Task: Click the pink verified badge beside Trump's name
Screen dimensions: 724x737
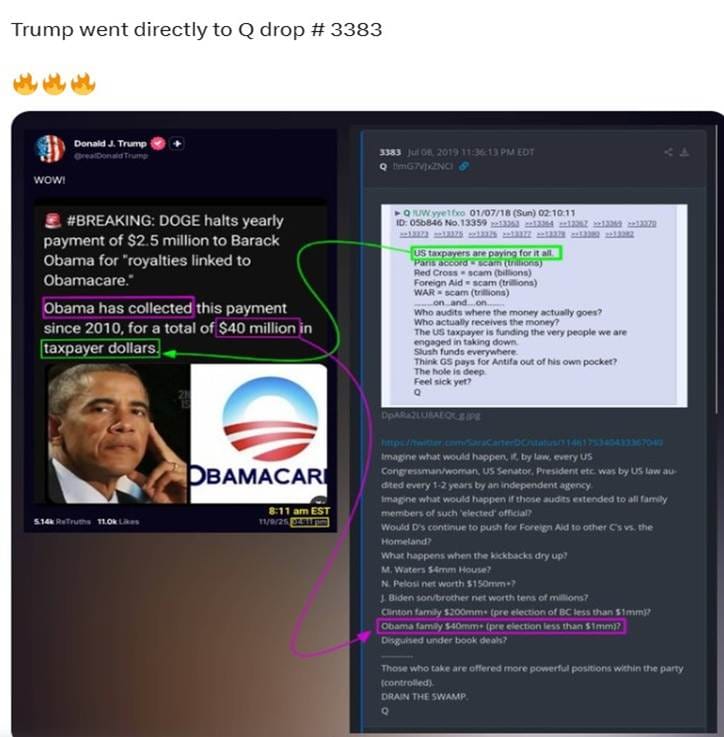Action: tap(158, 143)
